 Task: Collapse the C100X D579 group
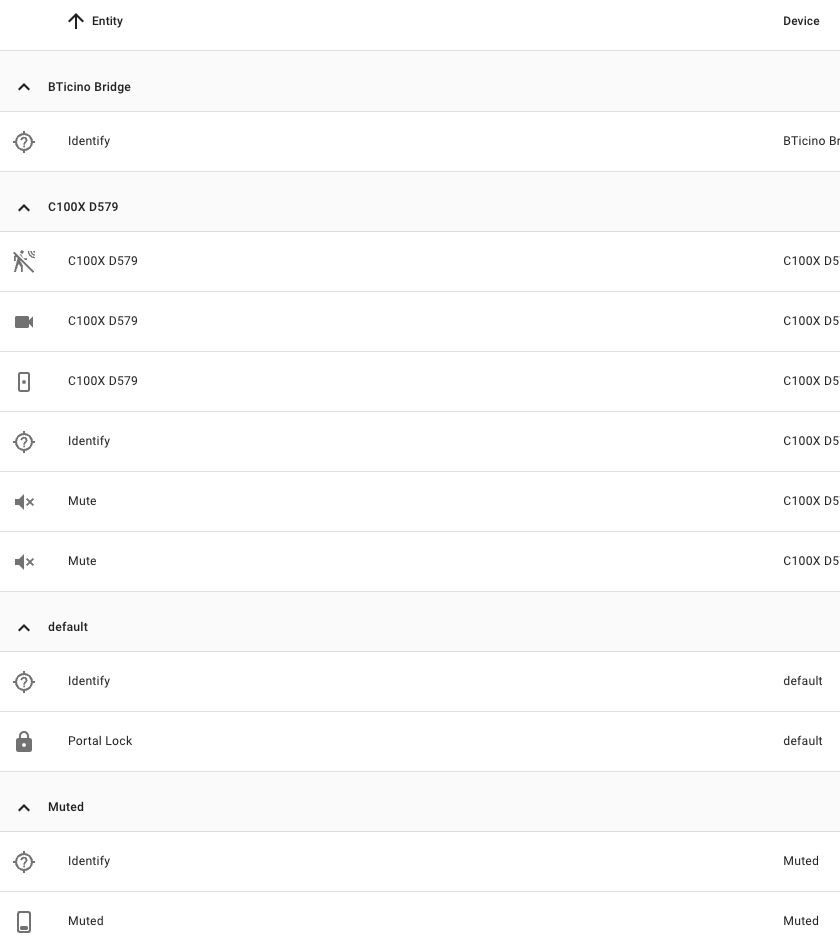(x=24, y=207)
